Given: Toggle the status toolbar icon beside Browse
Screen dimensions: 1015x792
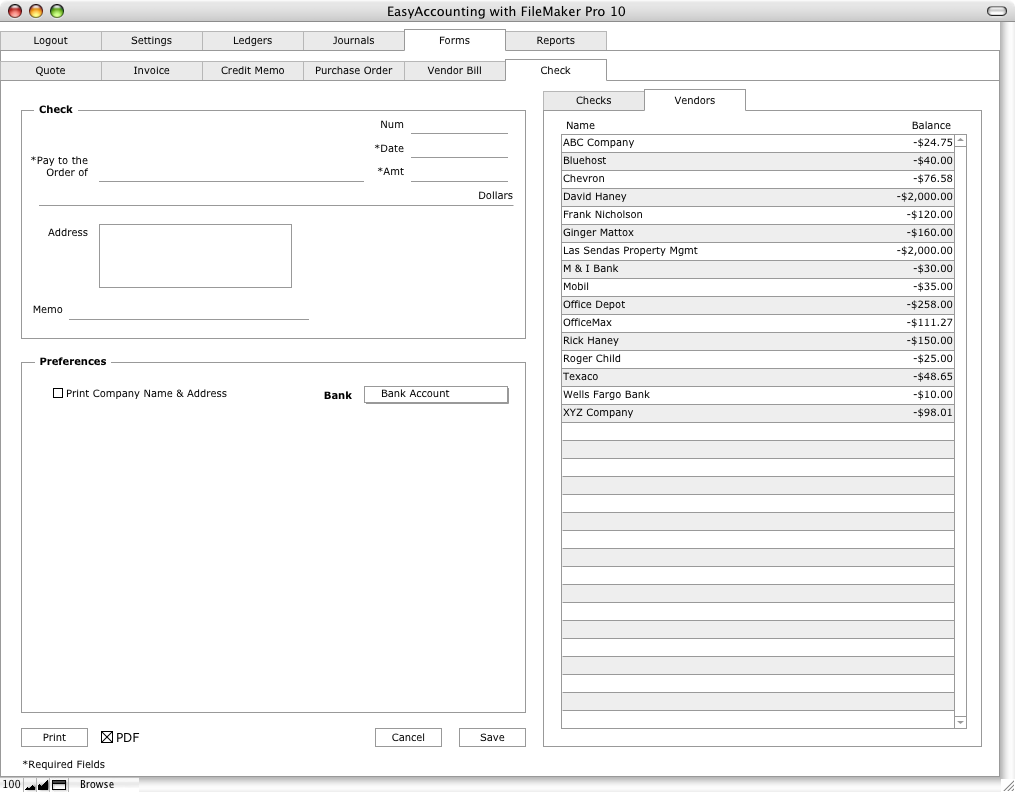Looking at the screenshot, I should 59,785.
